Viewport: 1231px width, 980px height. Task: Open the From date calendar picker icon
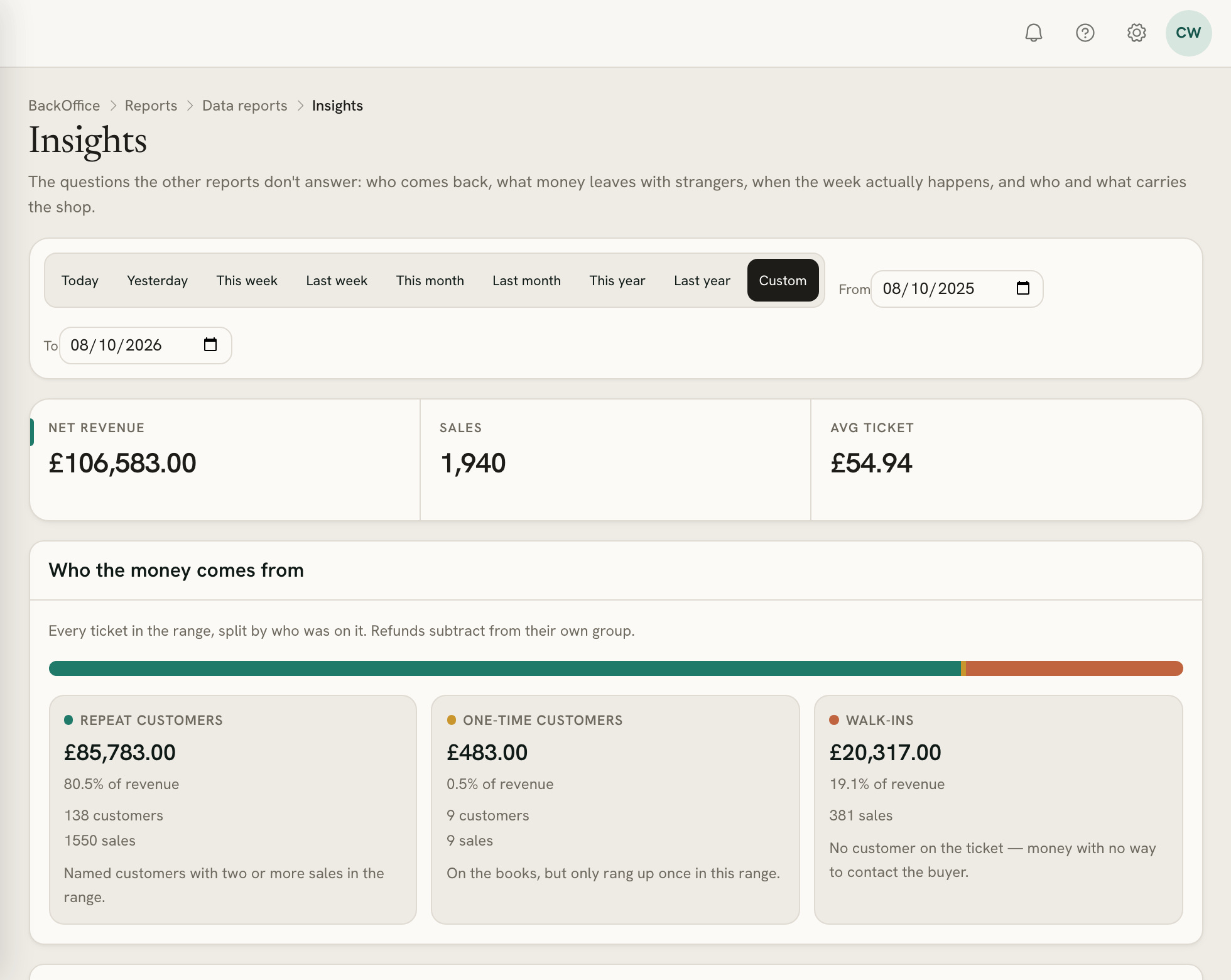click(1022, 288)
